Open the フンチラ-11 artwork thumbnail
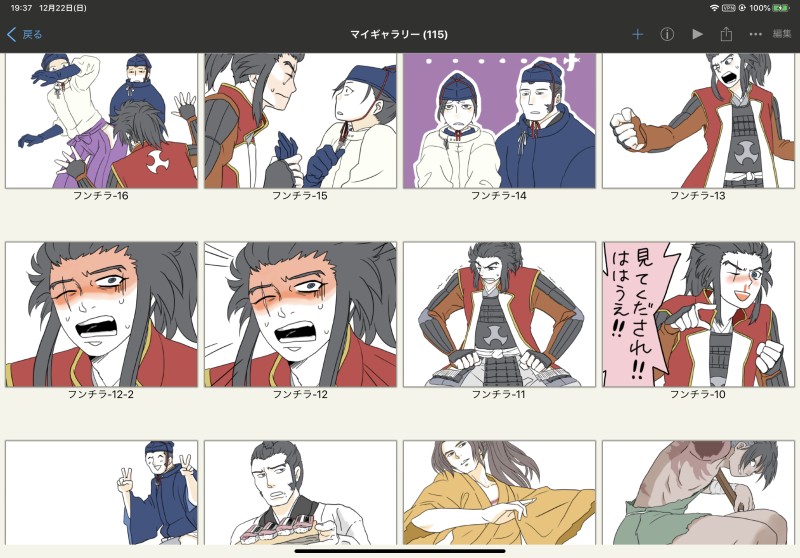The height and width of the screenshot is (558, 800). coord(499,314)
